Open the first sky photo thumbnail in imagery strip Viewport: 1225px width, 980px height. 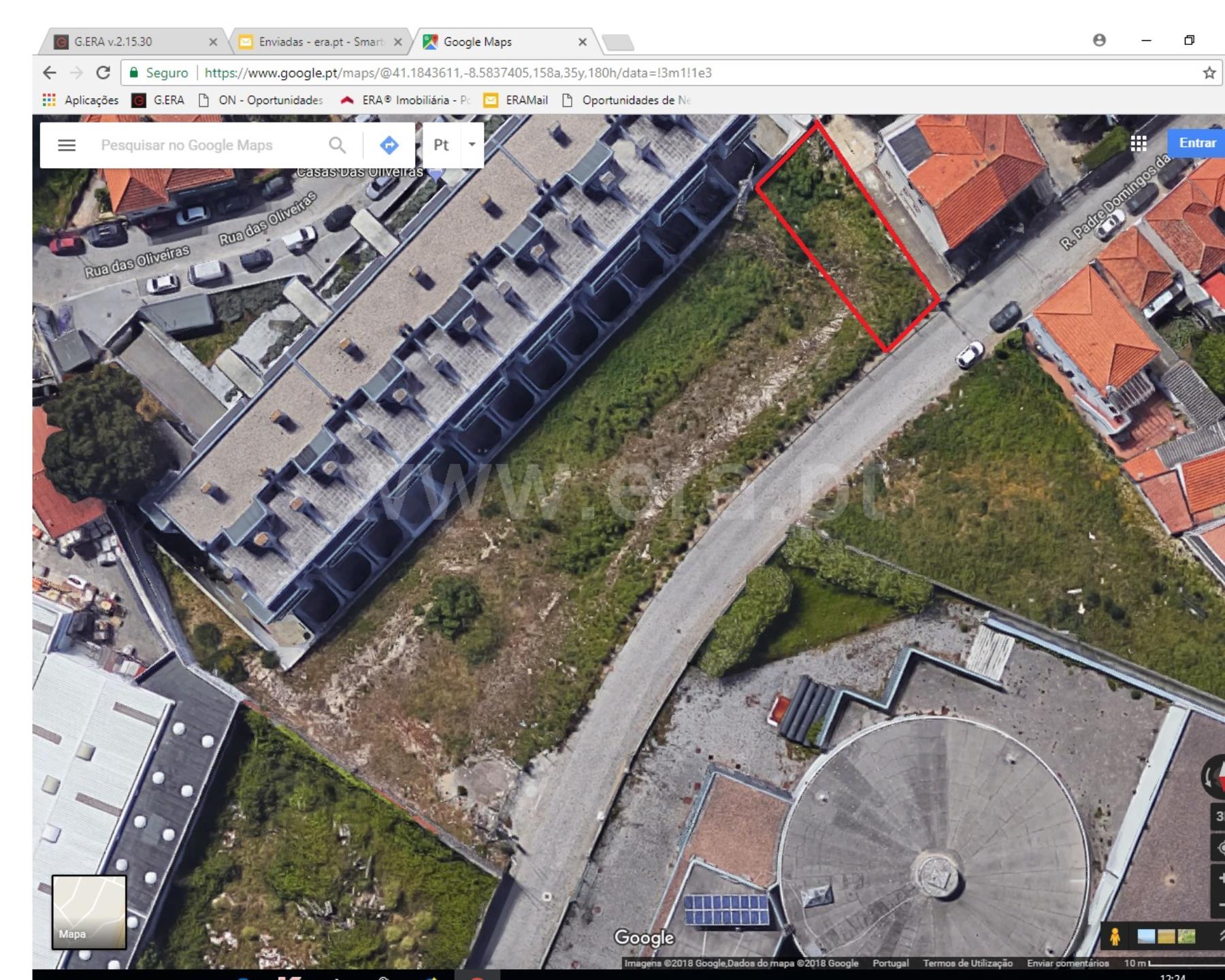point(1147,937)
